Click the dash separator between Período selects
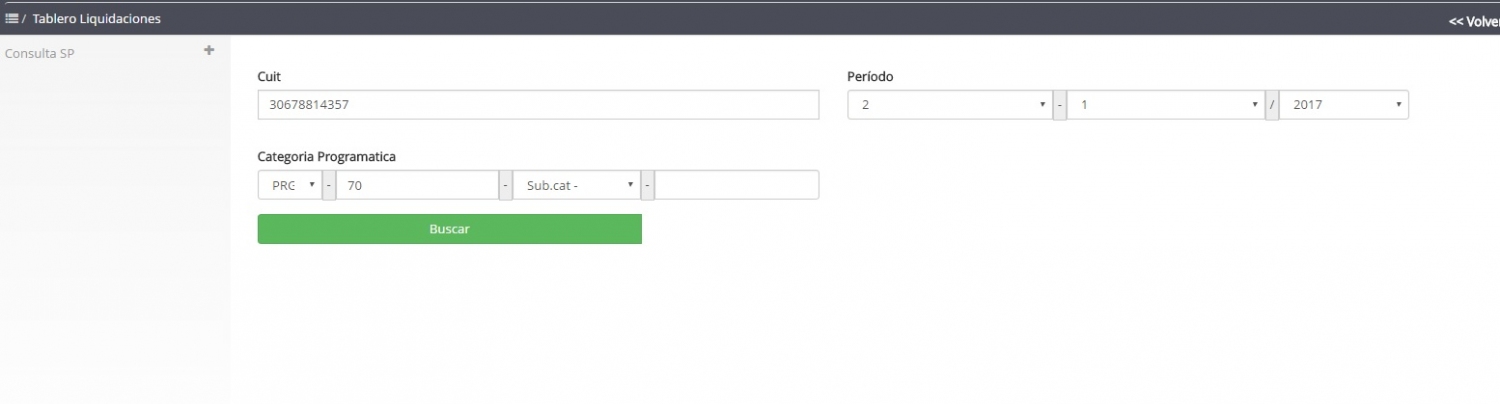The height and width of the screenshot is (404, 1500). point(1060,105)
